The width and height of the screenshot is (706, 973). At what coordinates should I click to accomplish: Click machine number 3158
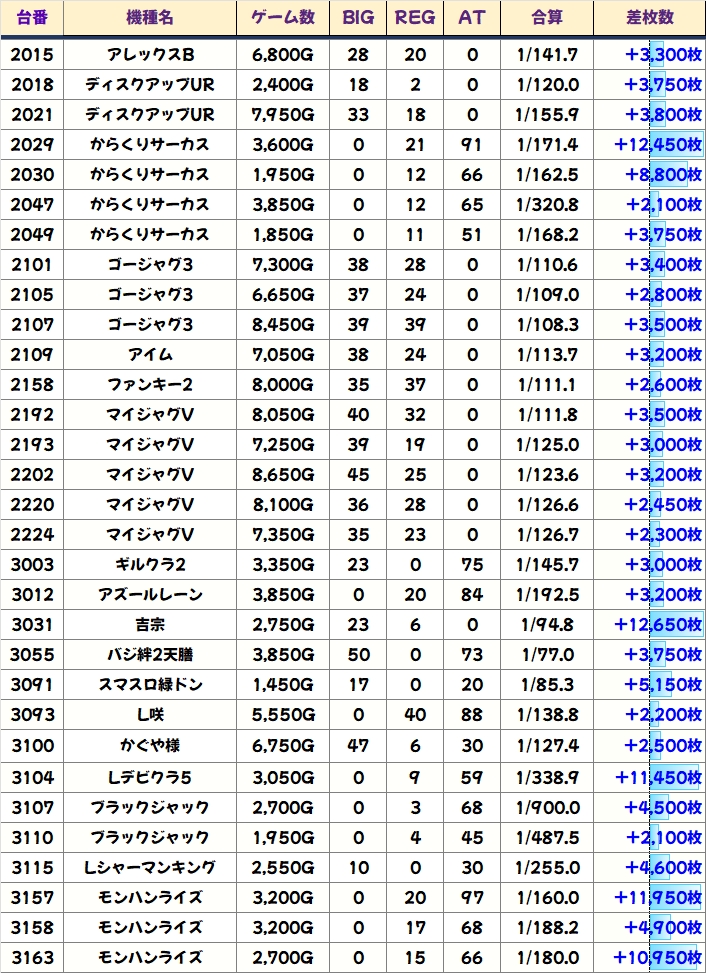(x=32, y=927)
